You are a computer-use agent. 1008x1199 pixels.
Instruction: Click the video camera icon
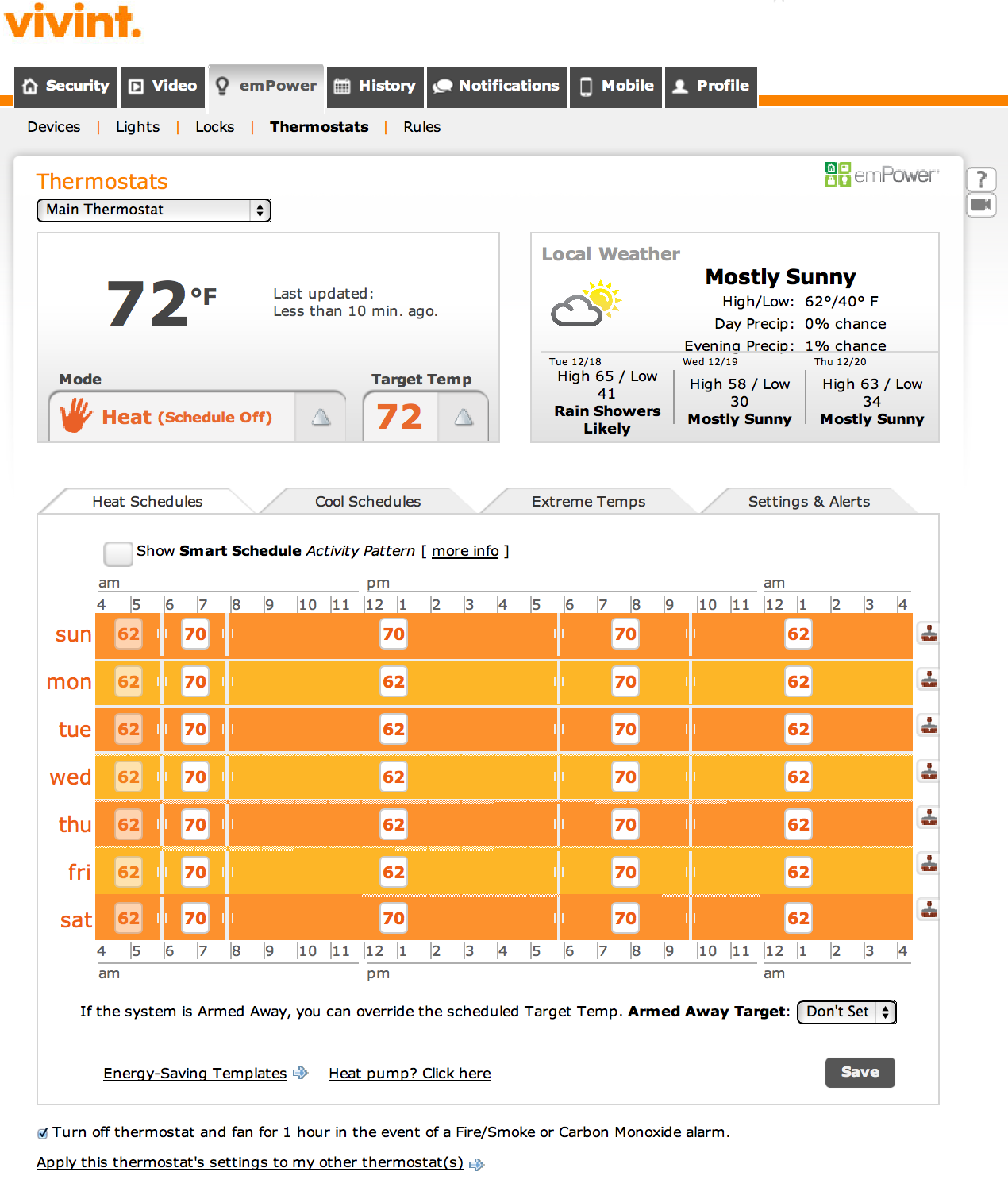click(x=981, y=205)
